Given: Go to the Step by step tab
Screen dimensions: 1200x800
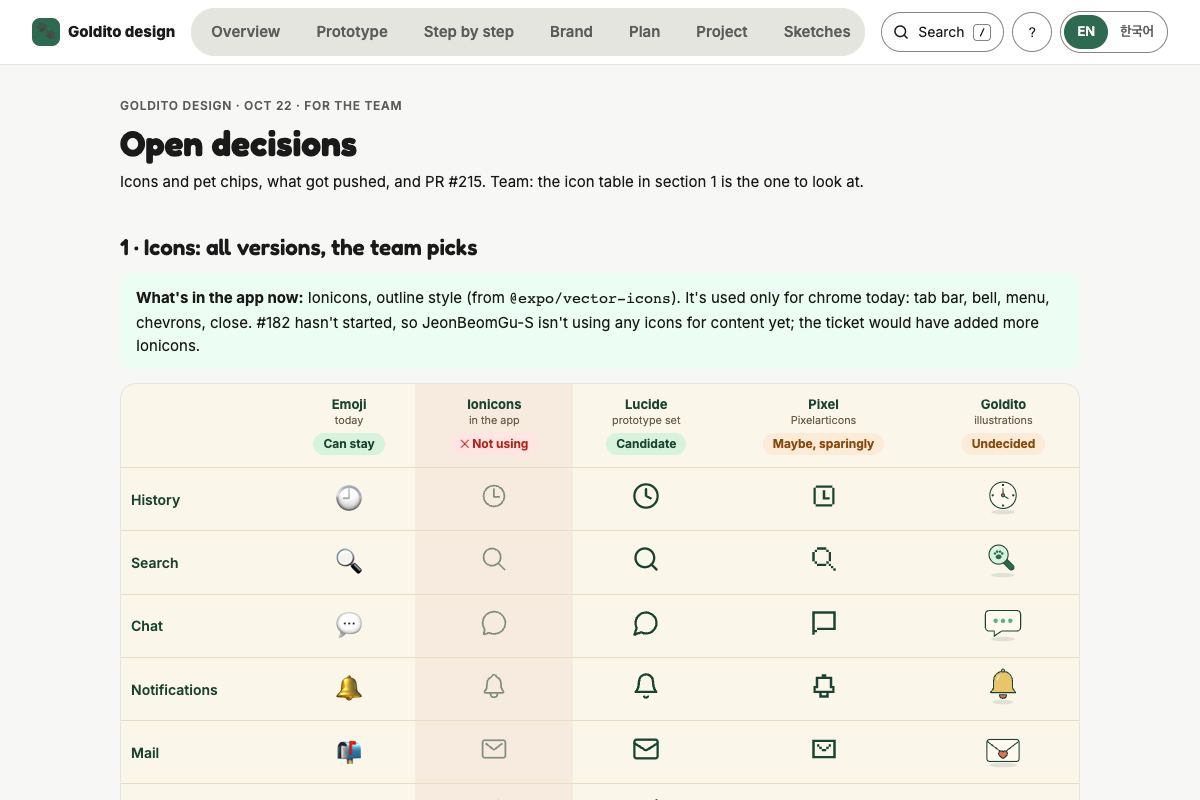Looking at the screenshot, I should [469, 32].
